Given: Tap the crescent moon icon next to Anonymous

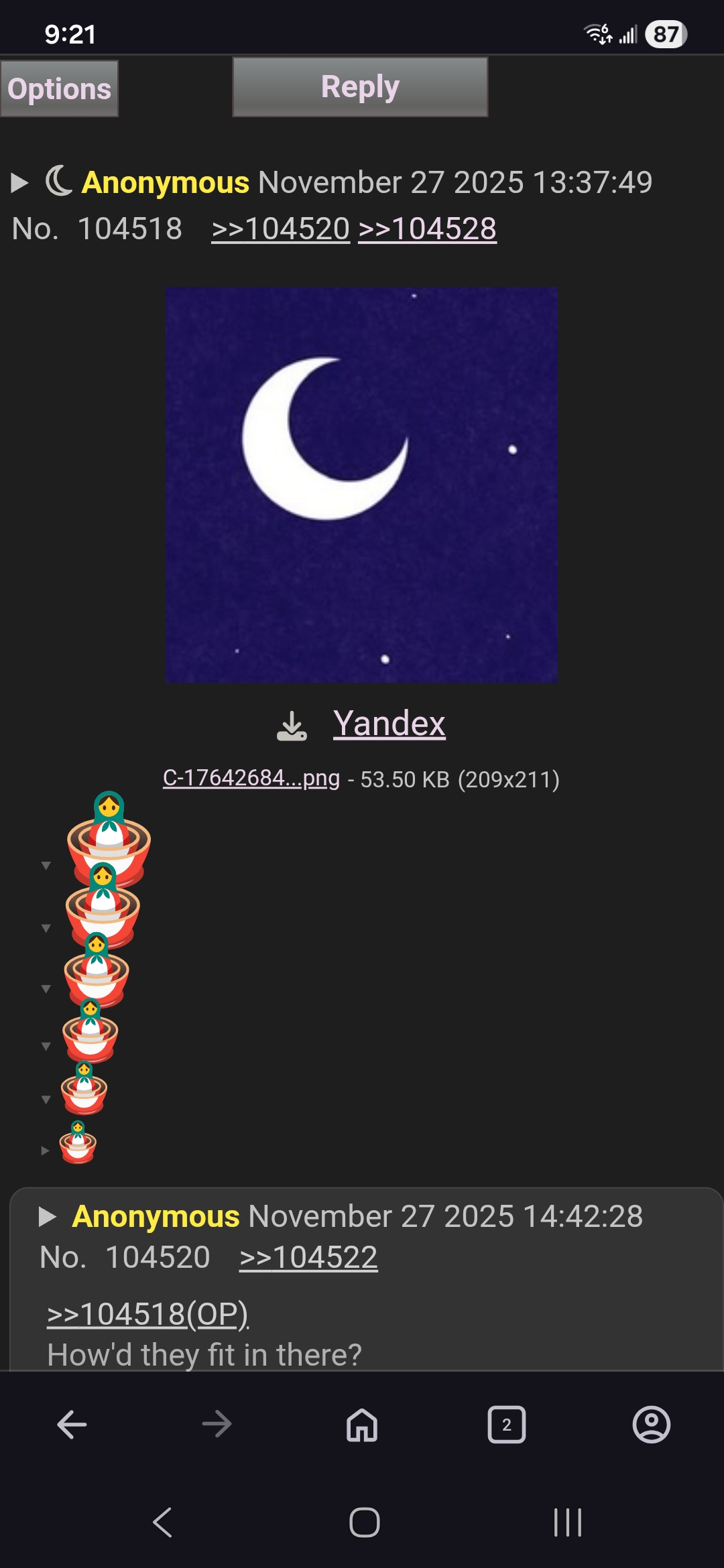Looking at the screenshot, I should (59, 180).
